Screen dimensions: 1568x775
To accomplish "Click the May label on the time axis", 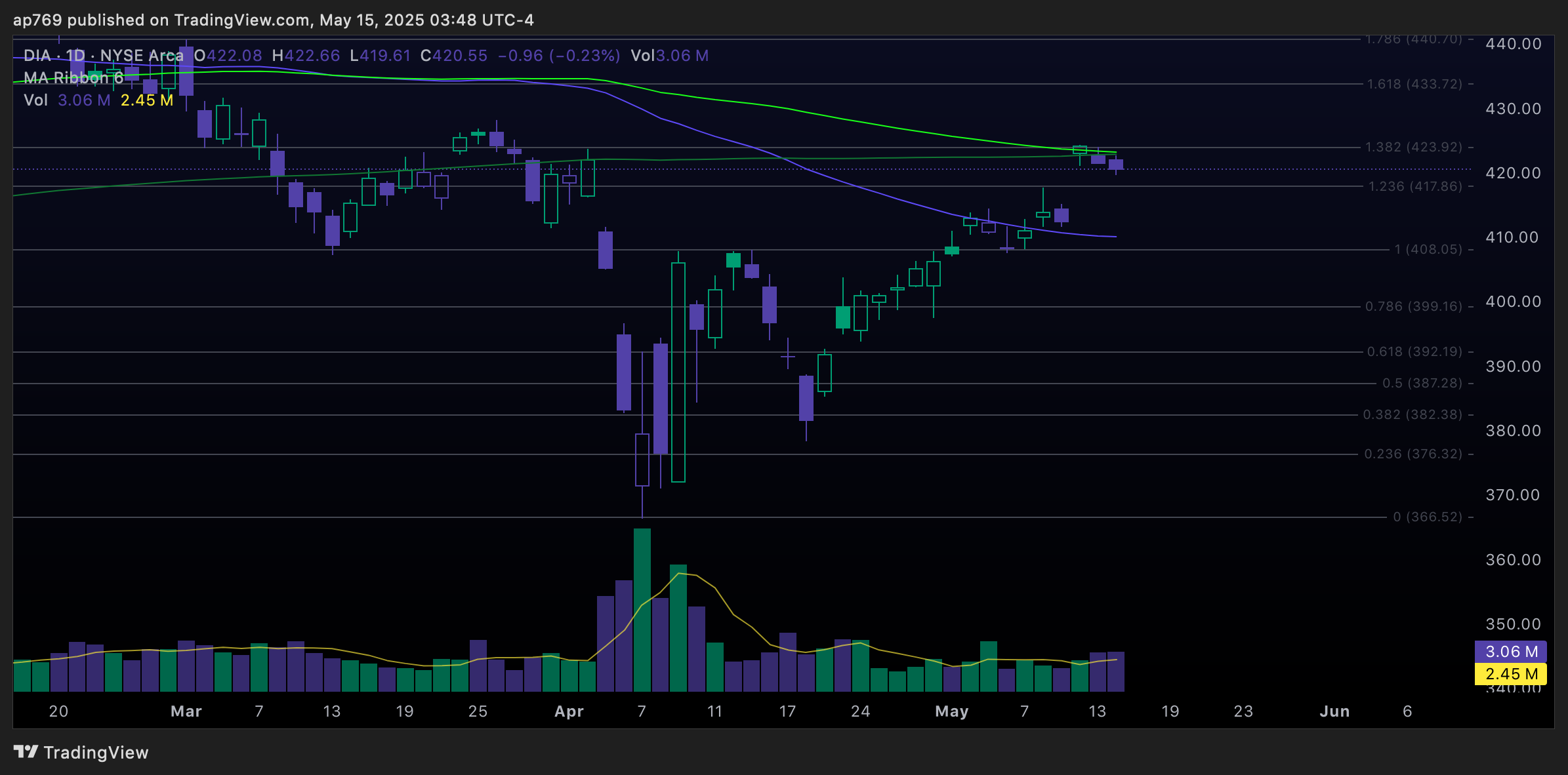I will point(952,711).
